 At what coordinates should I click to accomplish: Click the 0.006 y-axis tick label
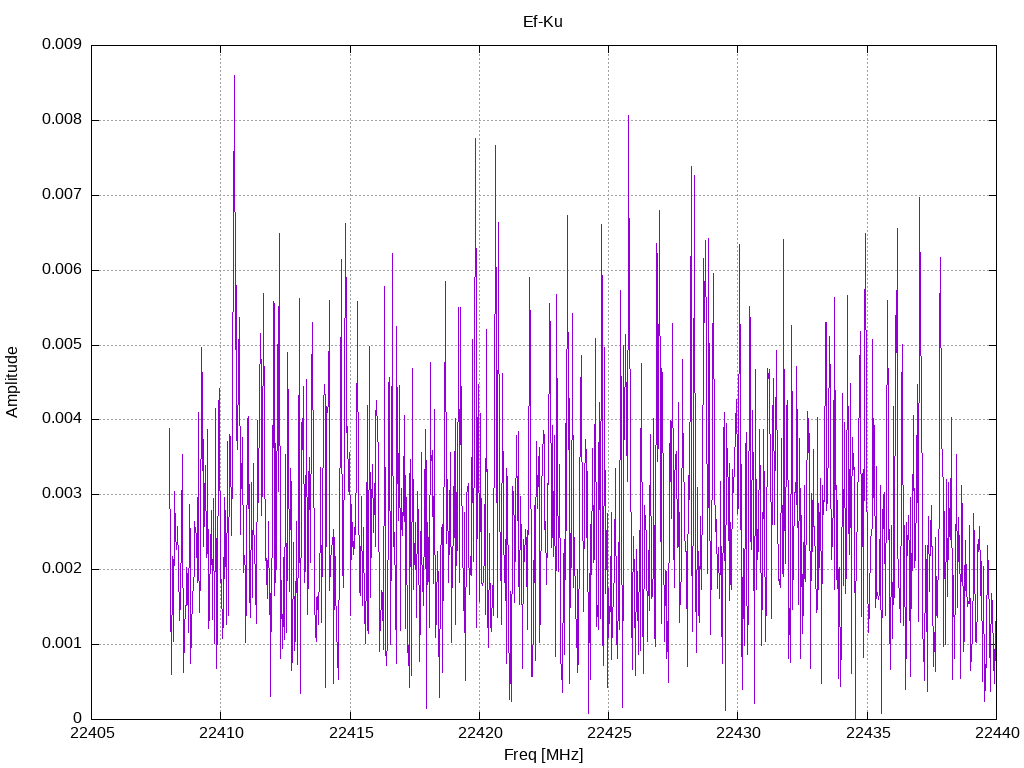[62, 270]
